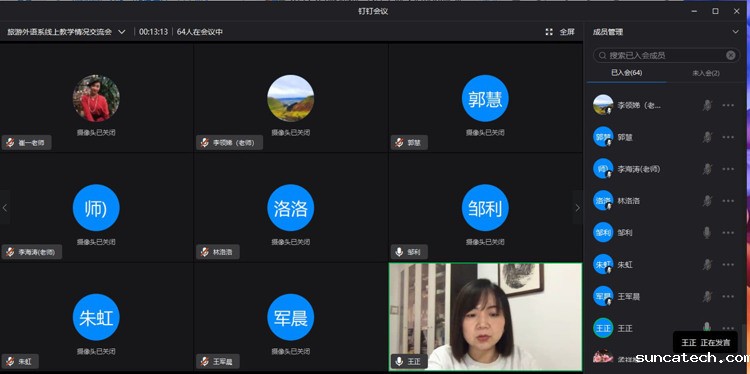
Task: Toggle mute for 郭慧 in member list
Action: click(x=707, y=137)
